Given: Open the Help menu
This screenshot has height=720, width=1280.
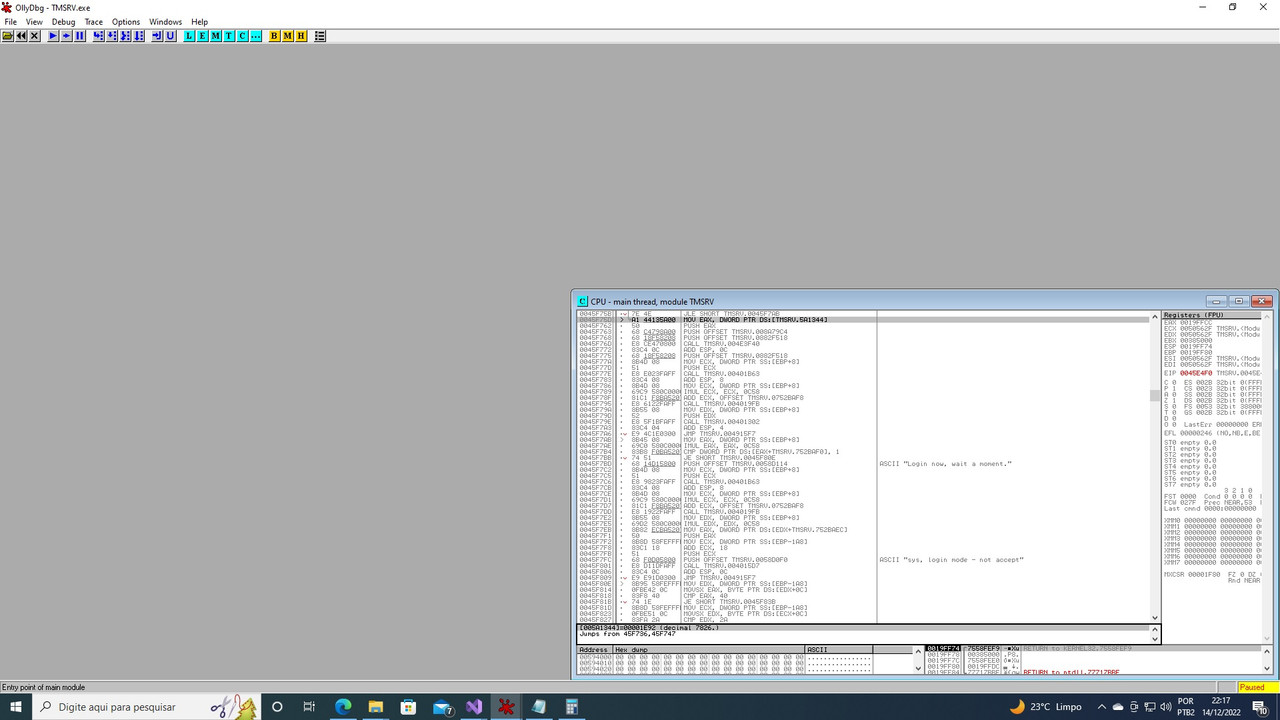Looking at the screenshot, I should [x=199, y=22].
